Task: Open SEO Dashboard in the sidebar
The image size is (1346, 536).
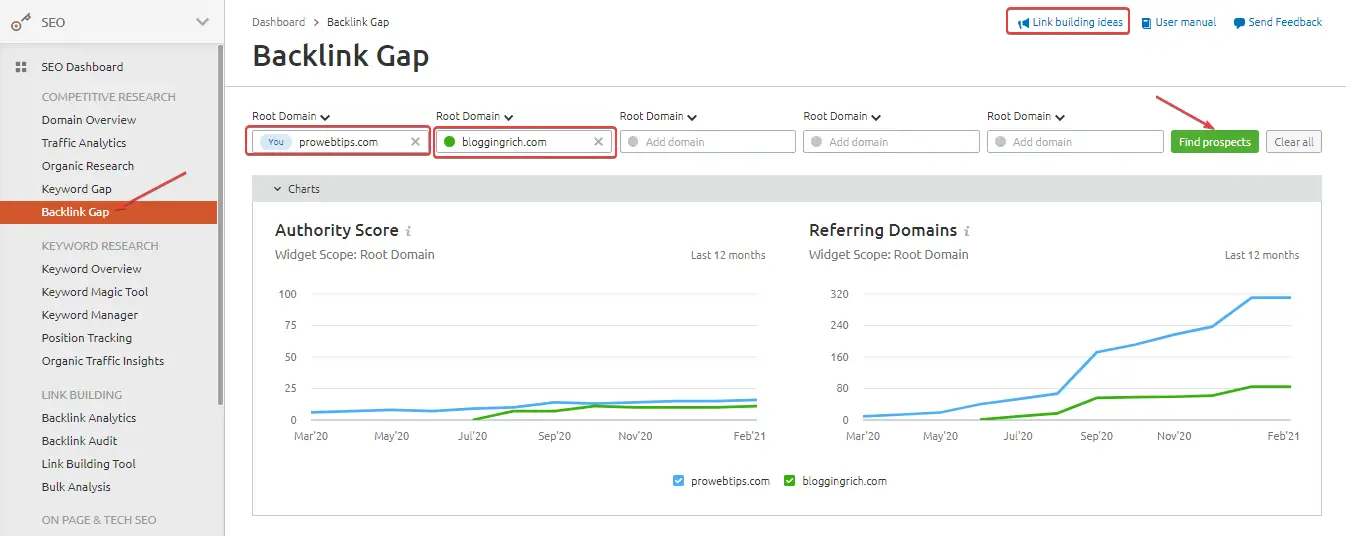Action: pos(82,67)
